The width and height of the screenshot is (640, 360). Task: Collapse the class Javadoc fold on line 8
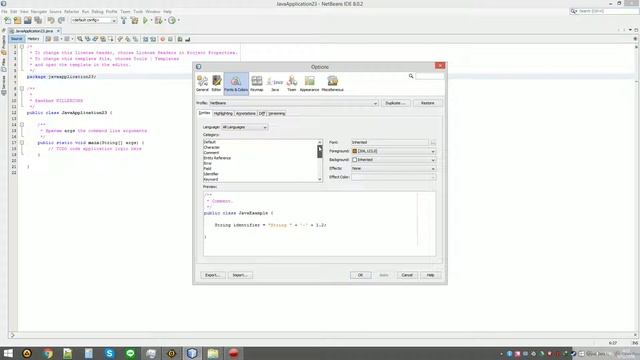pyautogui.click(x=22, y=89)
